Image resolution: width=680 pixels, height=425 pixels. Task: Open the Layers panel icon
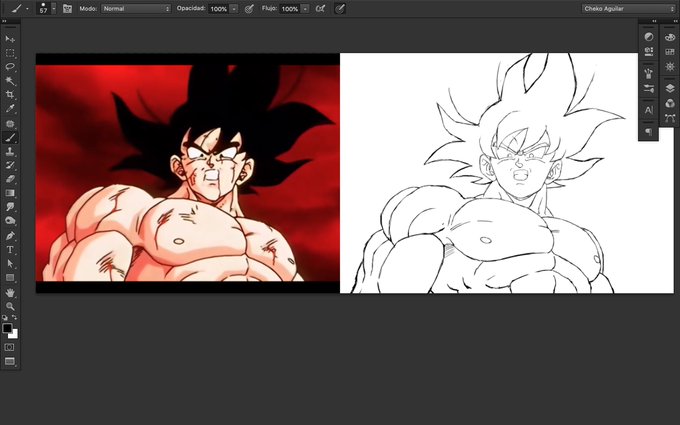pyautogui.click(x=670, y=88)
